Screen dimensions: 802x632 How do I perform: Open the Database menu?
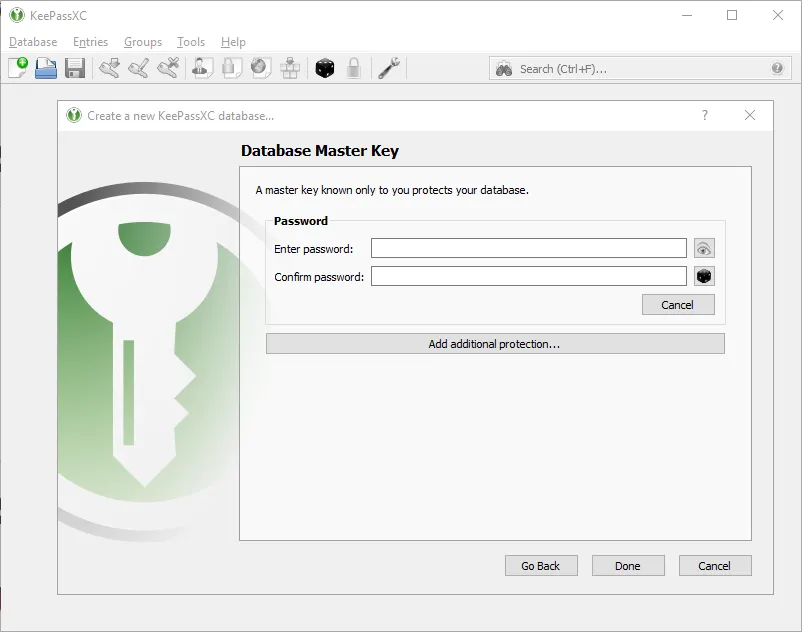33,42
